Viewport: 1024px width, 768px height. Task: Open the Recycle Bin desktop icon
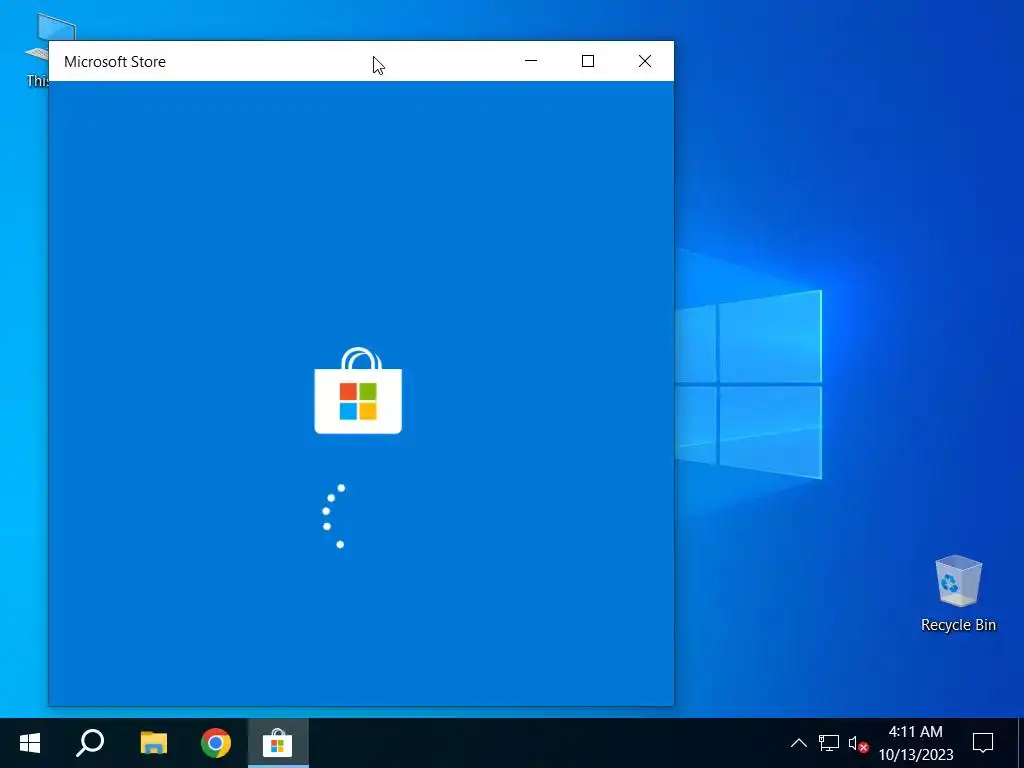click(958, 593)
